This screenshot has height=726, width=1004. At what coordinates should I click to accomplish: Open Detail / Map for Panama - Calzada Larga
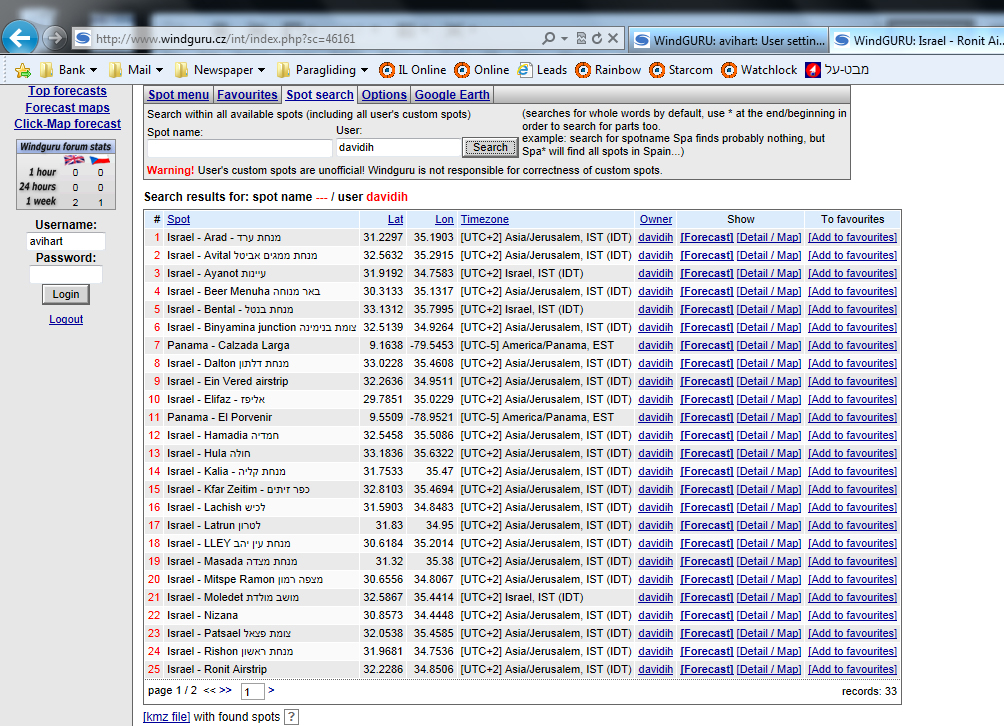(768, 345)
